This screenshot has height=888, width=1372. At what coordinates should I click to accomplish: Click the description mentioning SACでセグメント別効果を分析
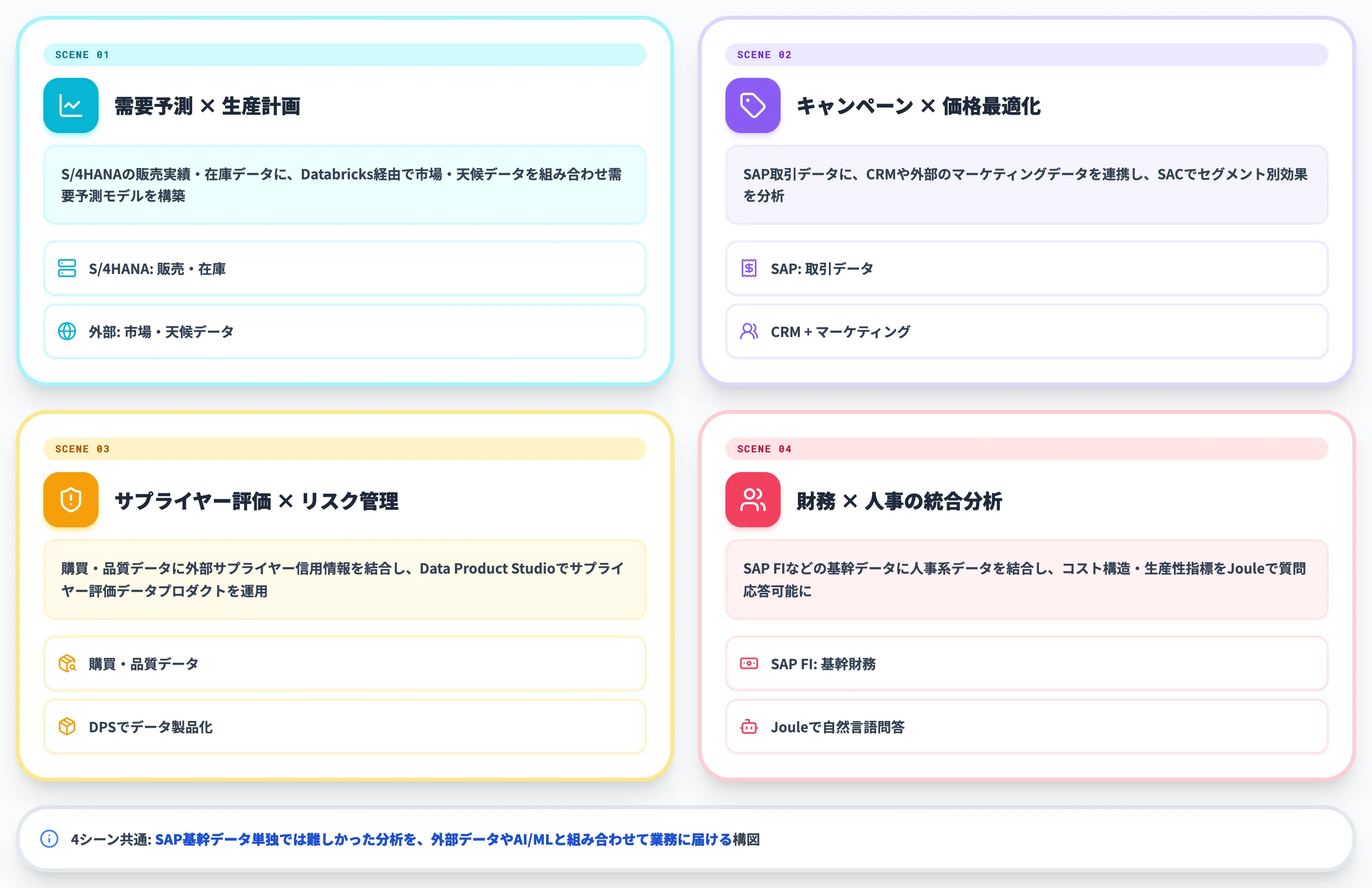point(1027,185)
